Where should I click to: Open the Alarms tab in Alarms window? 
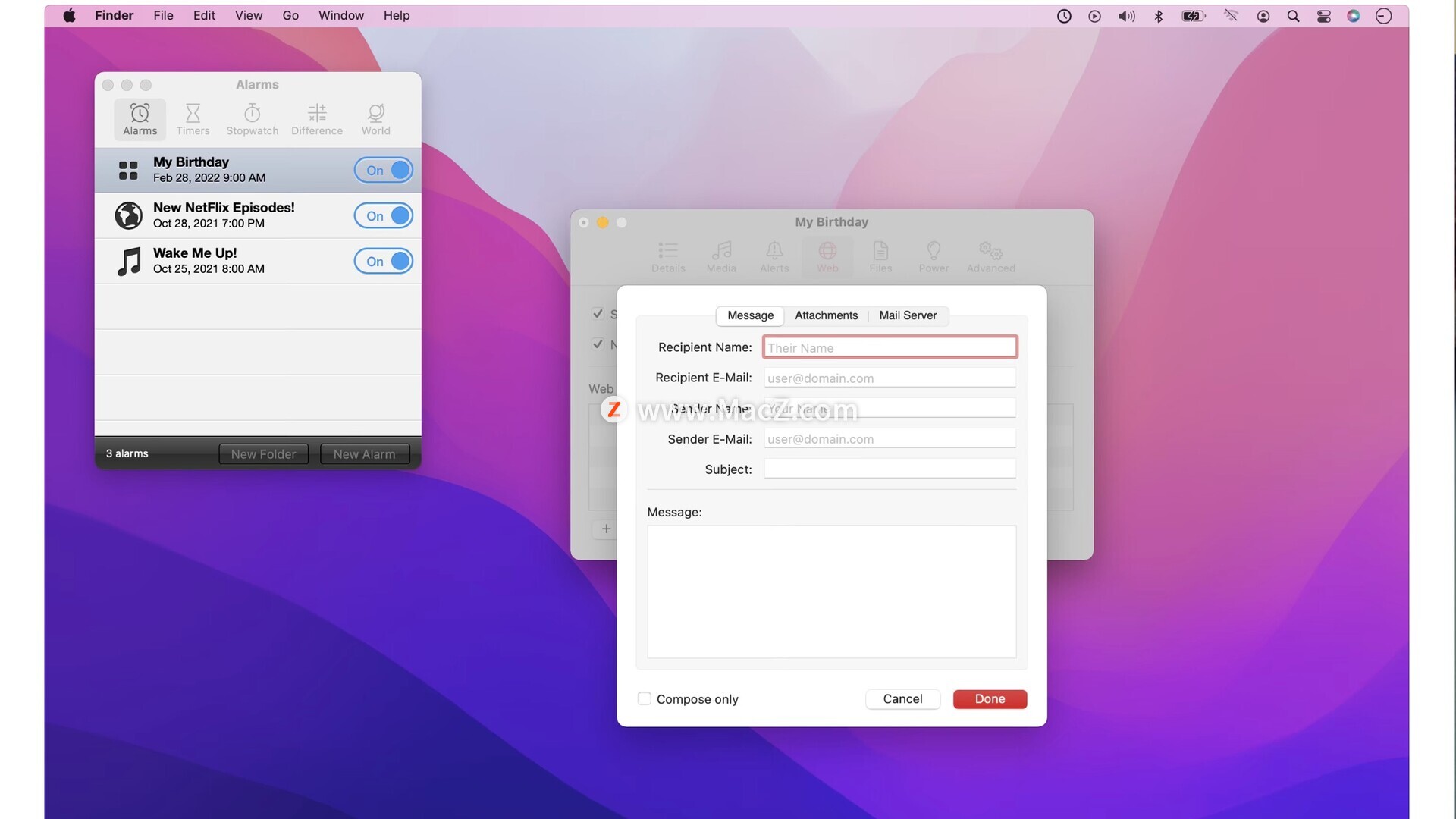140,119
